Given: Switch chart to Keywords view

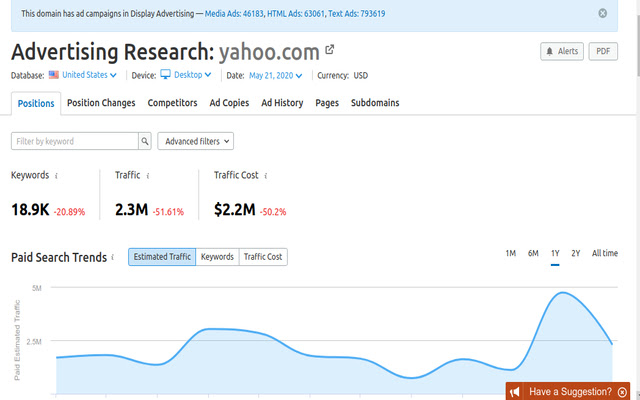Looking at the screenshot, I should [x=217, y=257].
